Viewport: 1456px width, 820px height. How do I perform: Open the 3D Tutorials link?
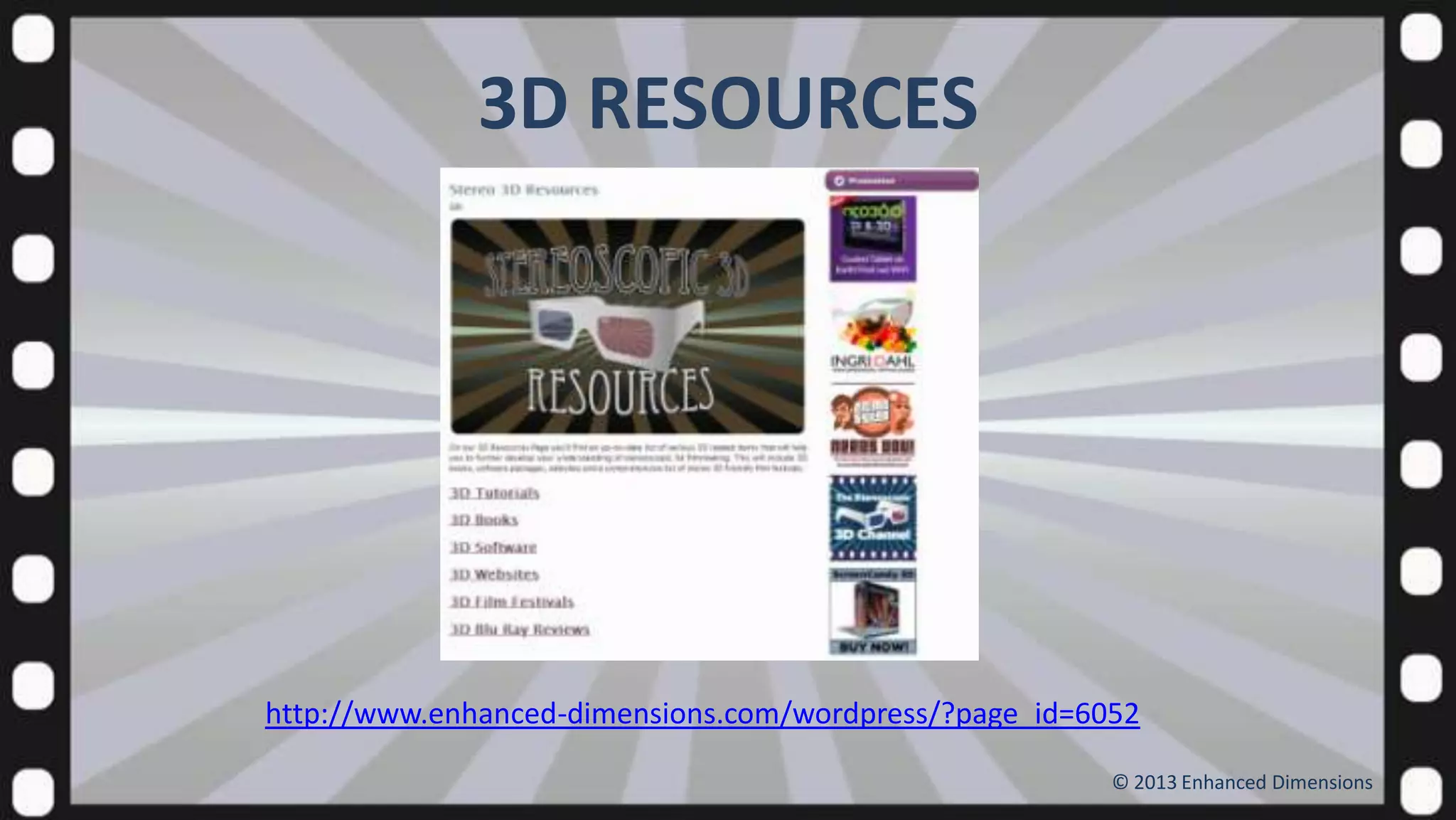pyautogui.click(x=495, y=493)
